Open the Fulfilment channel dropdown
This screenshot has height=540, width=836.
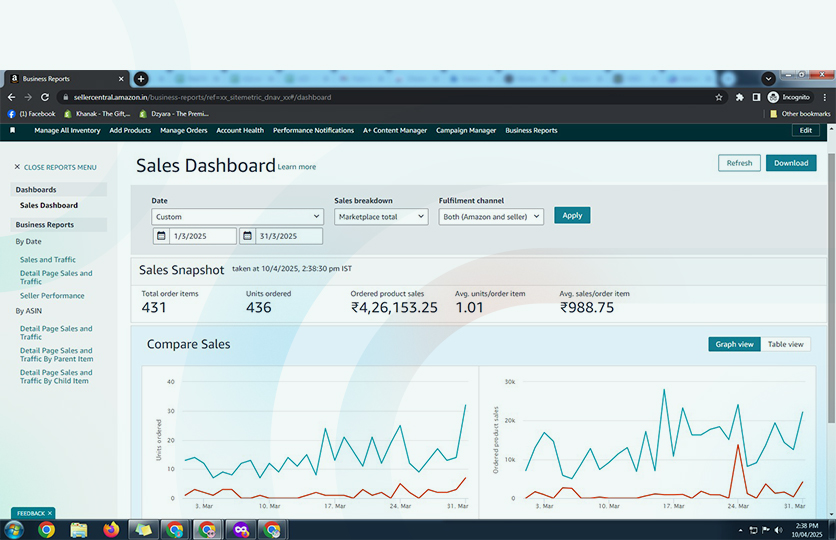(x=490, y=216)
